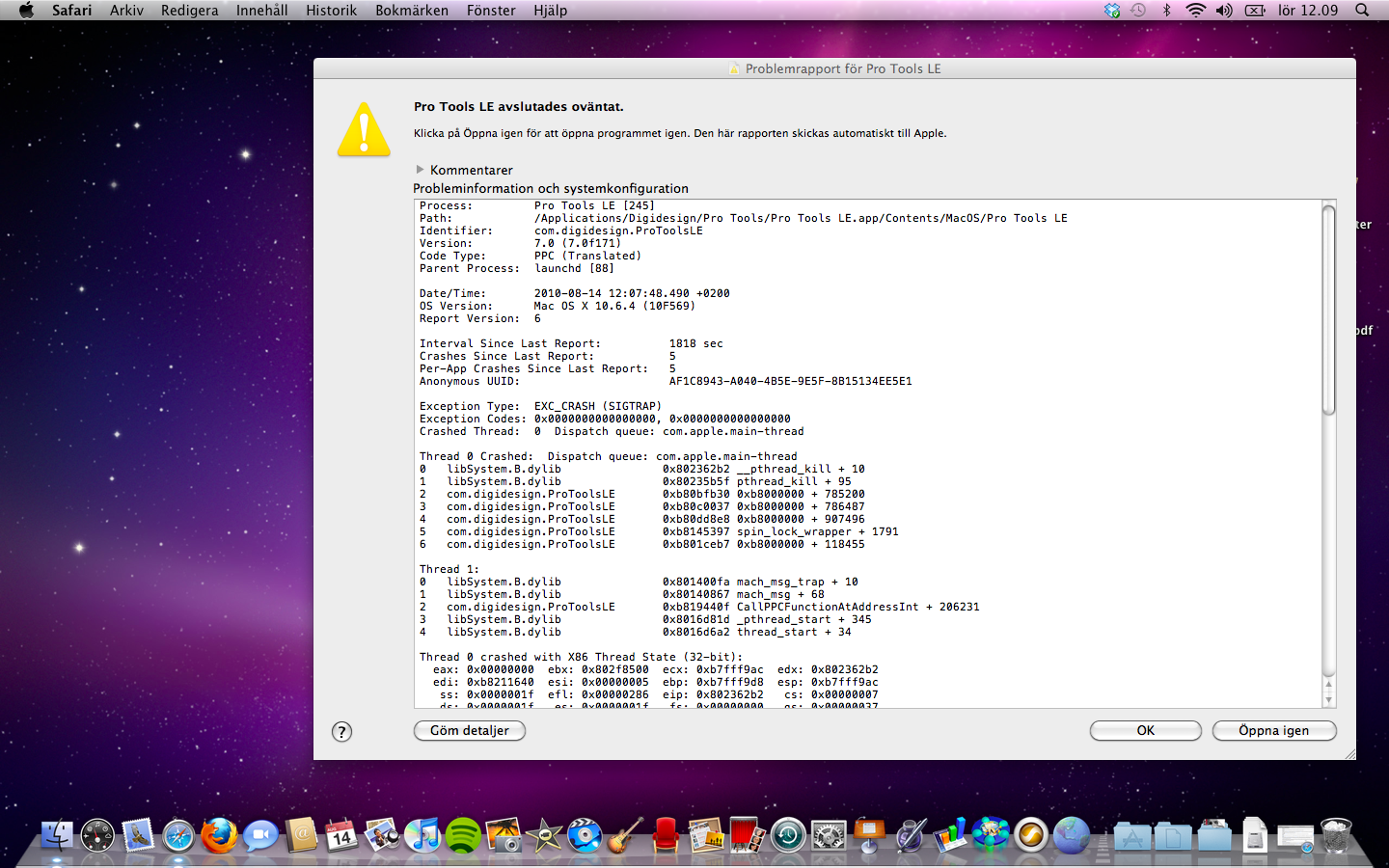
Task: Open the Apple menu
Action: [26, 10]
